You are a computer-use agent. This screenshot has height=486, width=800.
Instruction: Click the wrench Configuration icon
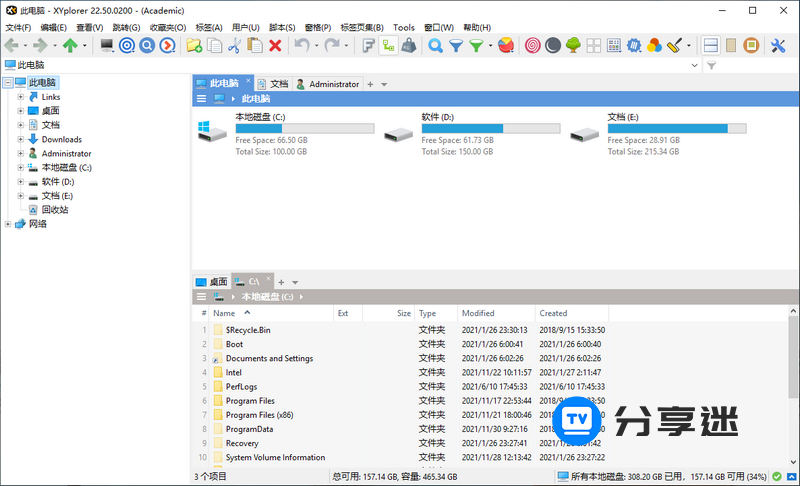point(779,45)
